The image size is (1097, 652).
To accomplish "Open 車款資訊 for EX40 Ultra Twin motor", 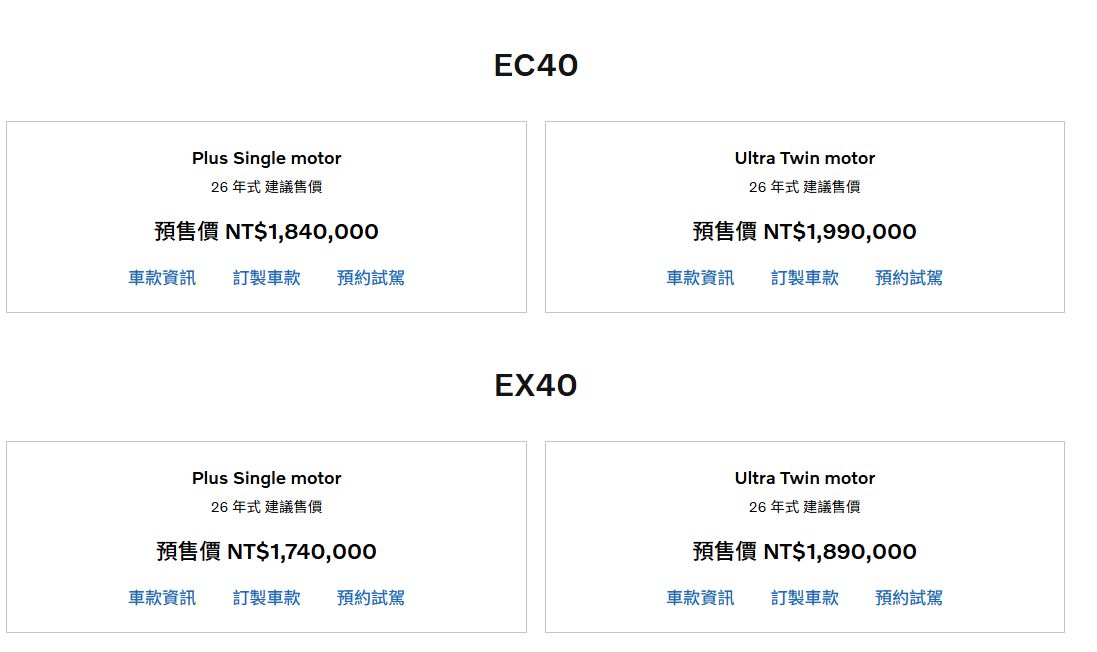I will 699,598.
